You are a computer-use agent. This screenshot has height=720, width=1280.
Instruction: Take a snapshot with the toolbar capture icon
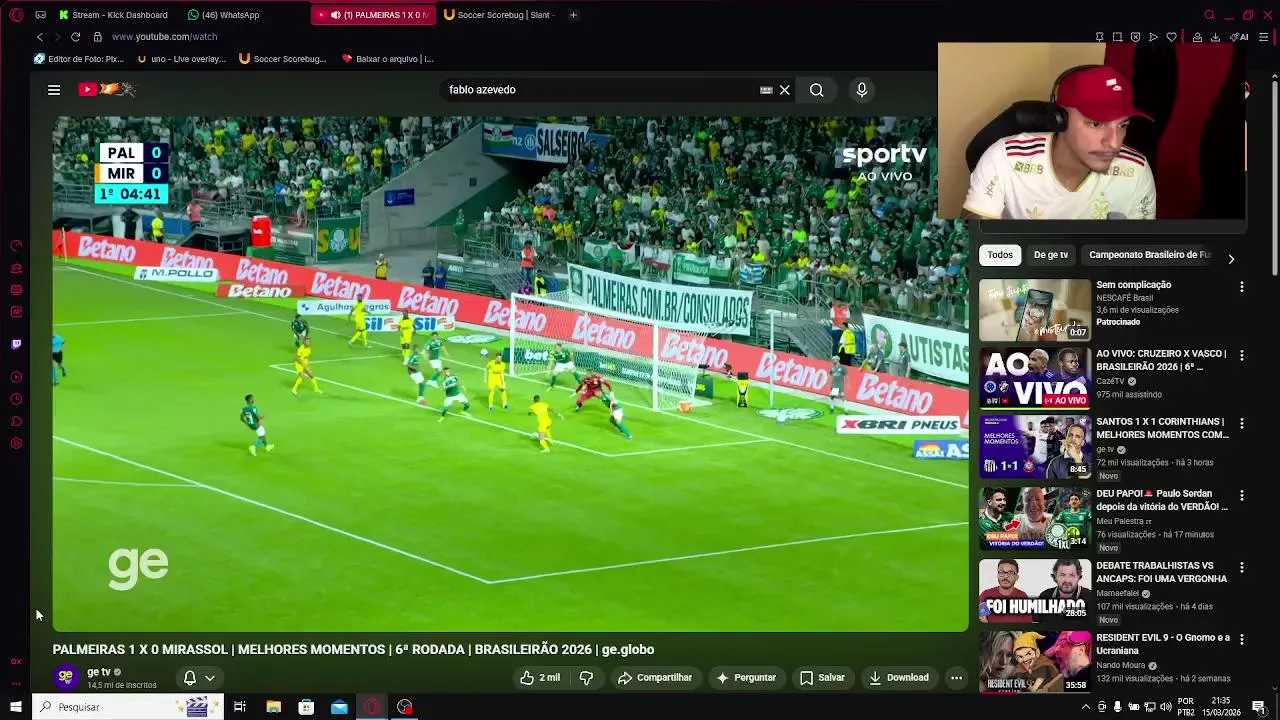coord(1117,37)
